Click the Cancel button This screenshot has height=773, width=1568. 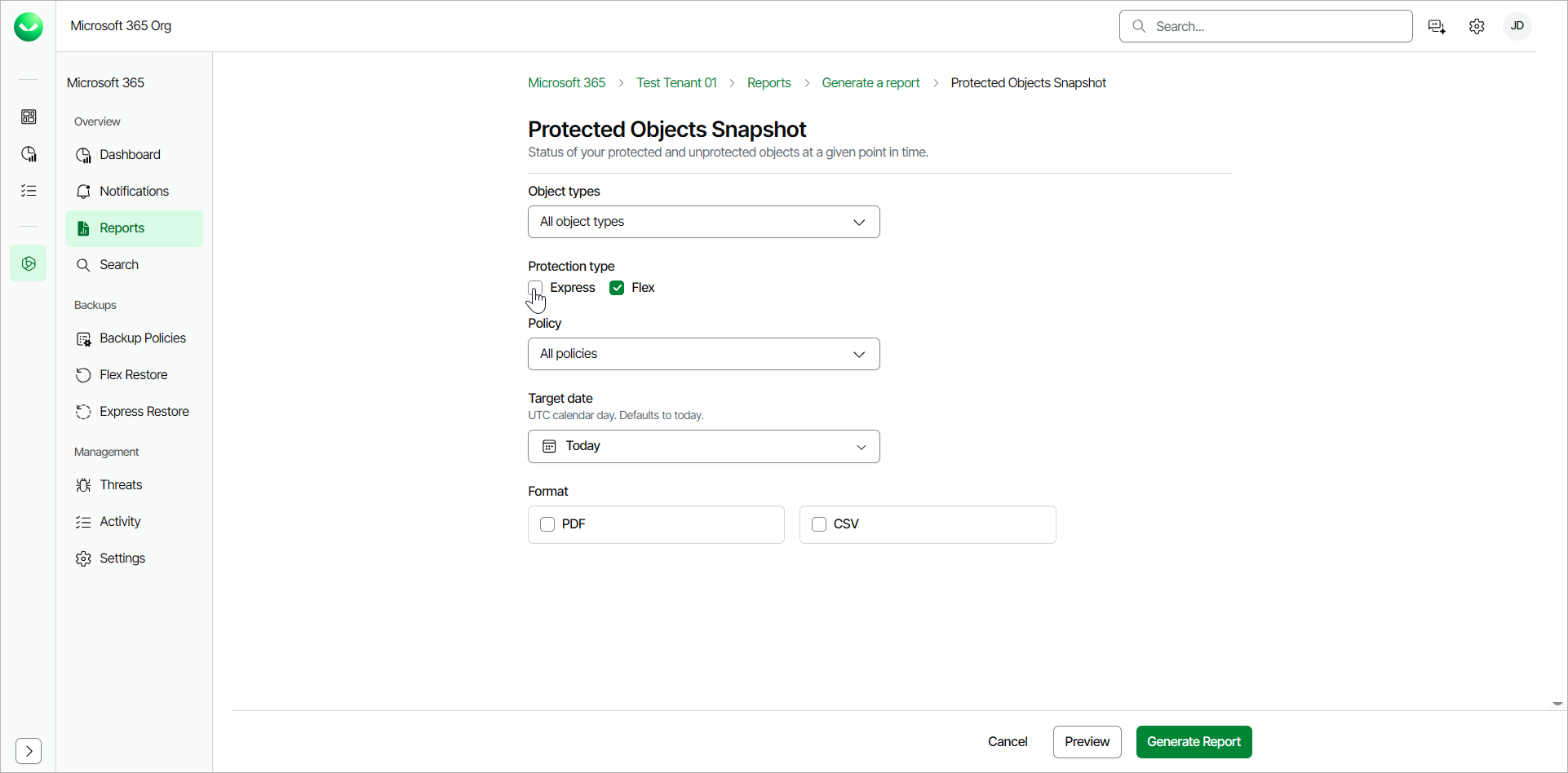[x=1008, y=742]
